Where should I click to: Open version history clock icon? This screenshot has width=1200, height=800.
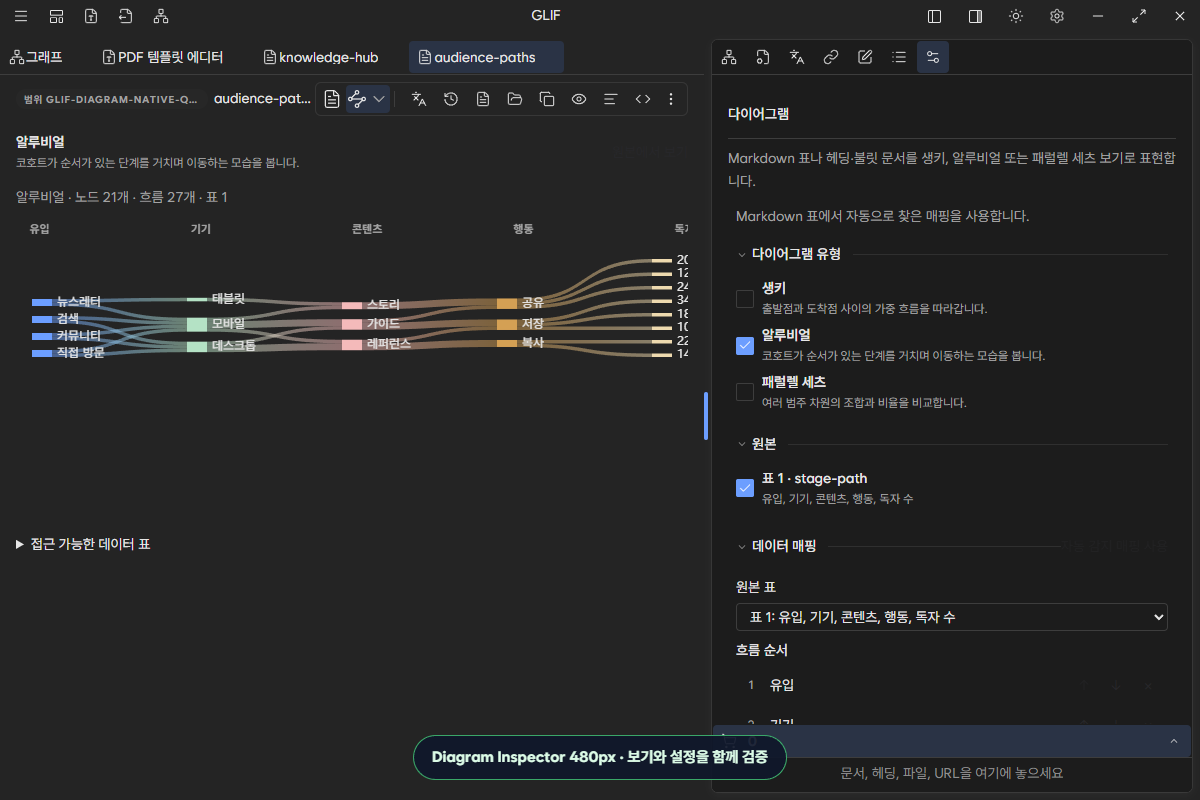click(451, 99)
